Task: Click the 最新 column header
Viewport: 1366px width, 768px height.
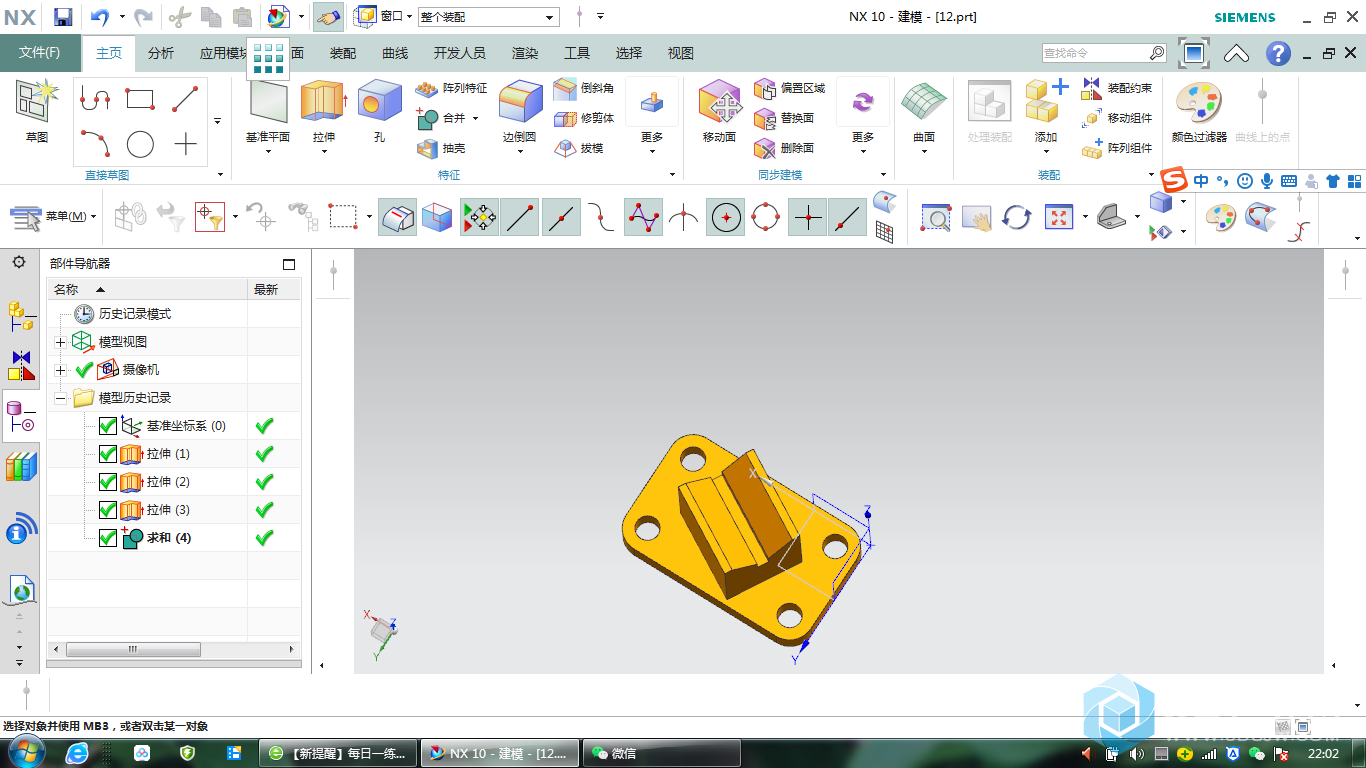Action: tap(274, 289)
